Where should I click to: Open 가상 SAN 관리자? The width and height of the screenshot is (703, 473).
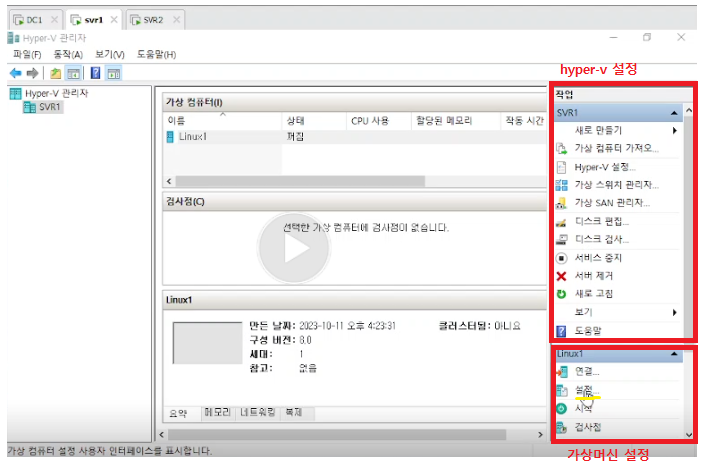tap(612, 203)
